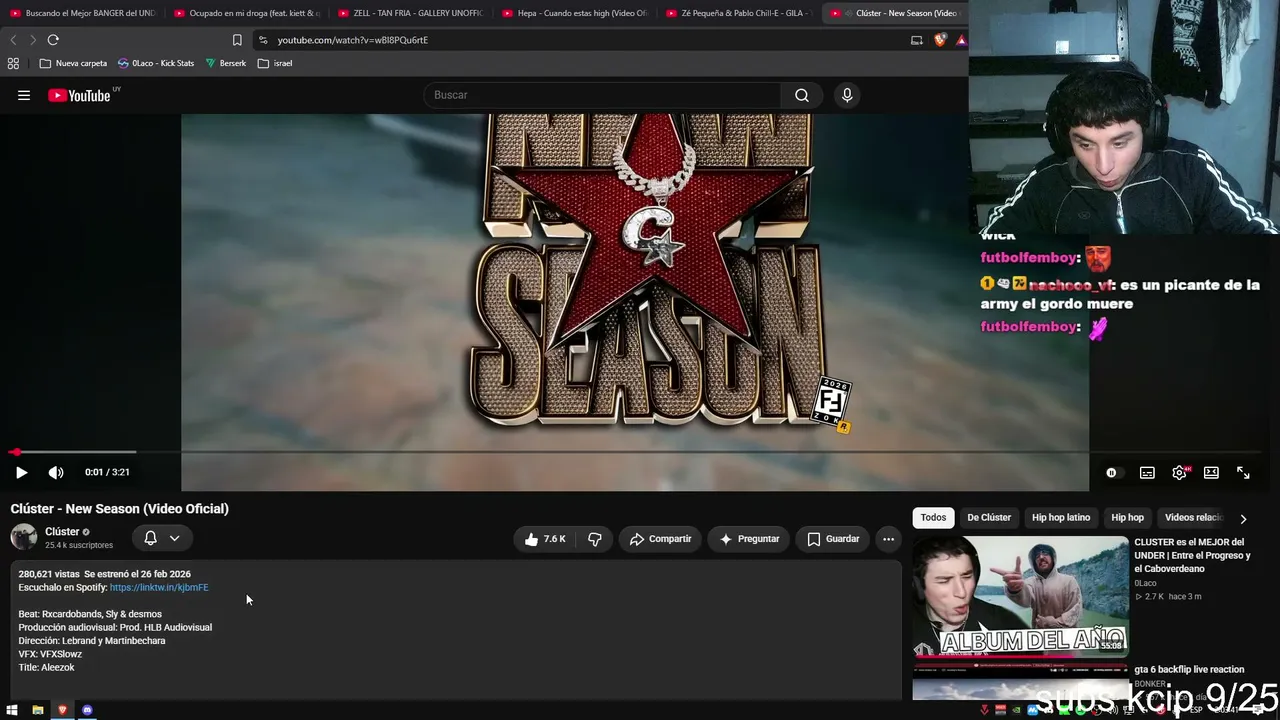Screen dimensions: 1280x720
Task: Open the browser apps grid in bookmarks bar
Action: pos(13,63)
